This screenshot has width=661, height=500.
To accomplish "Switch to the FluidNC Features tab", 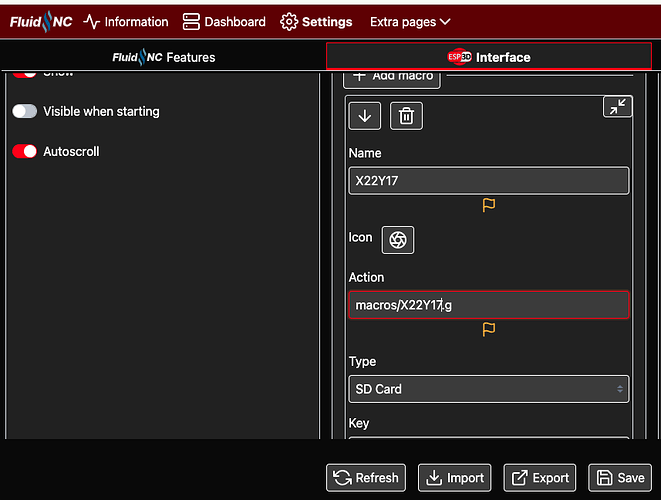I will [x=164, y=57].
